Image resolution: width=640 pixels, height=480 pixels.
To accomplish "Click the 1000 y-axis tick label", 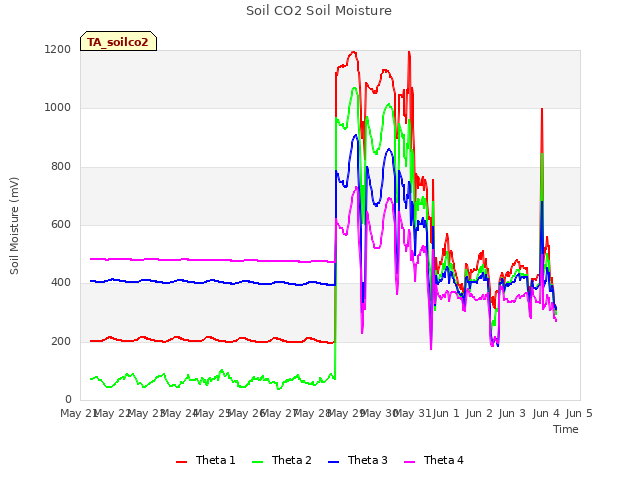I will (58, 108).
